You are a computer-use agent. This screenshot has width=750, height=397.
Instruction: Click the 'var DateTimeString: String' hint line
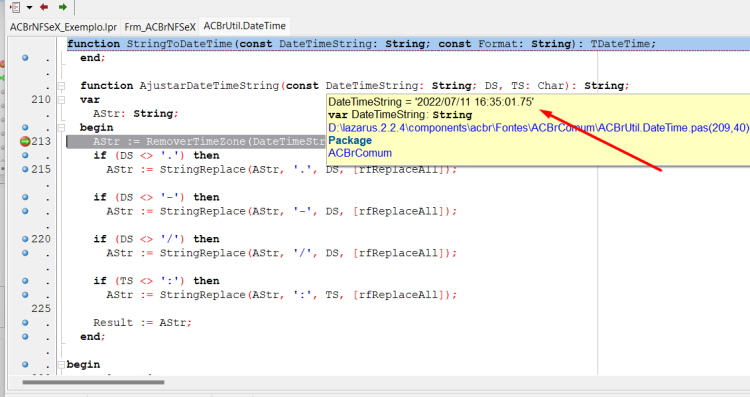click(x=400, y=115)
